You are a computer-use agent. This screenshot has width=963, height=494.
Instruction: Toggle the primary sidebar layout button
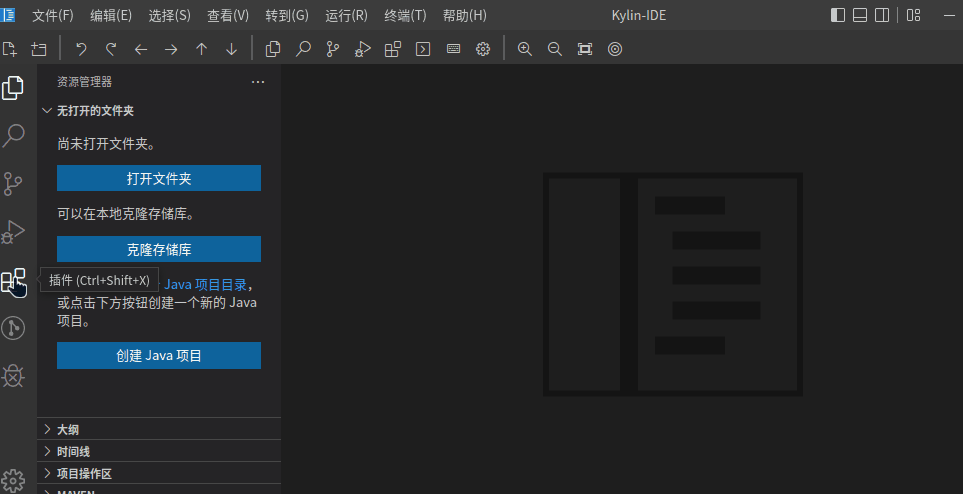[x=838, y=15]
